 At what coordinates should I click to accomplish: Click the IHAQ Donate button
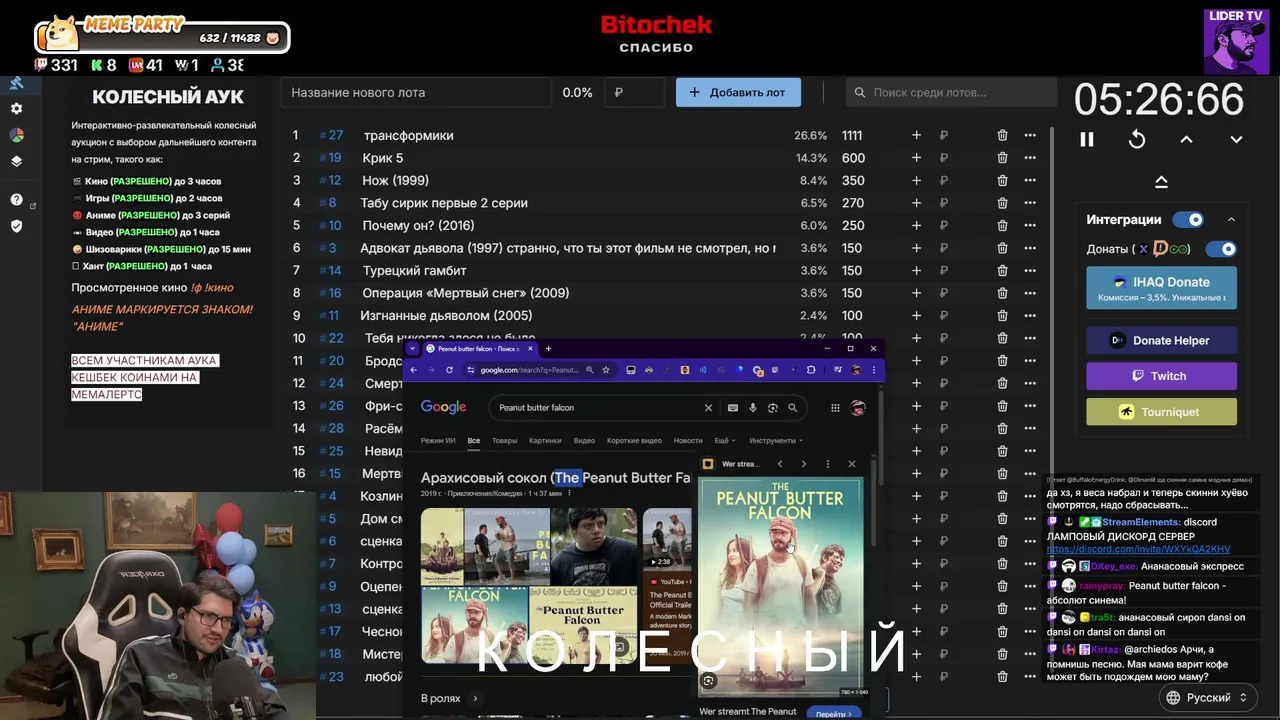point(1161,288)
